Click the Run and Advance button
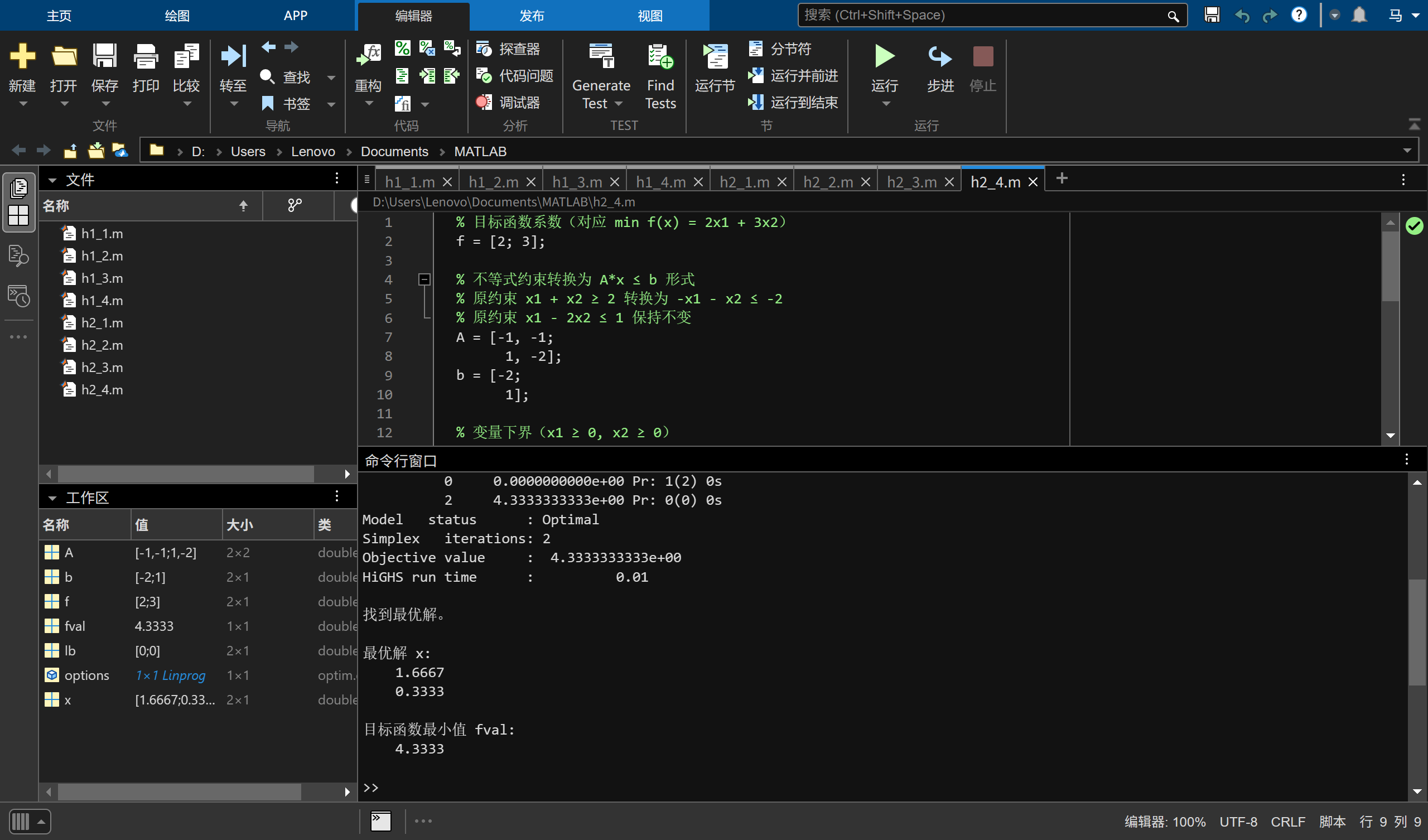The width and height of the screenshot is (1428, 840). 793,75
